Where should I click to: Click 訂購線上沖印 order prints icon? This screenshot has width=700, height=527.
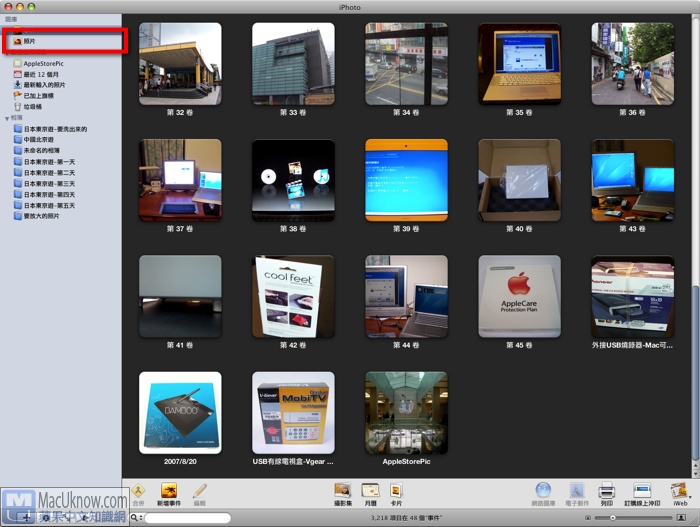642,490
